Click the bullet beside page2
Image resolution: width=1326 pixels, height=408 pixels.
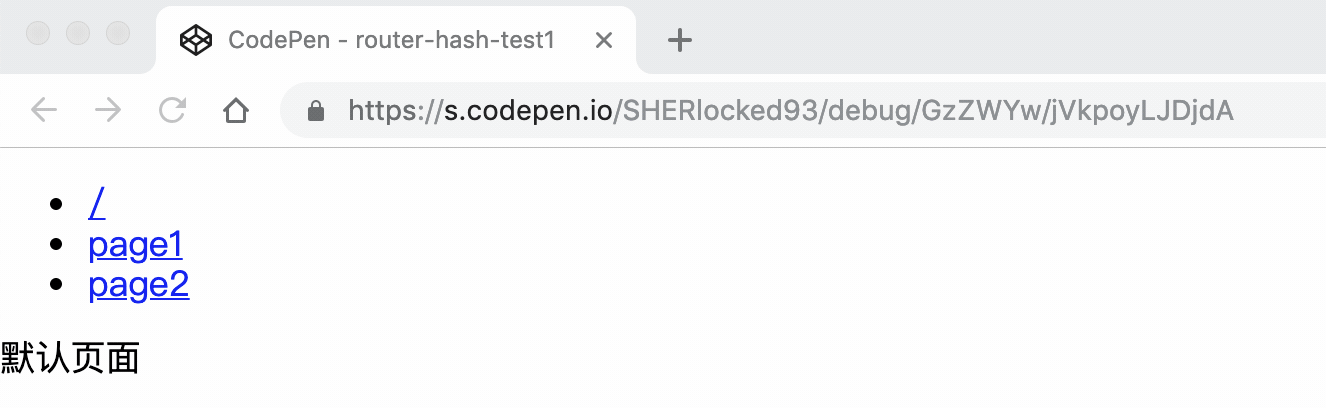point(56,286)
